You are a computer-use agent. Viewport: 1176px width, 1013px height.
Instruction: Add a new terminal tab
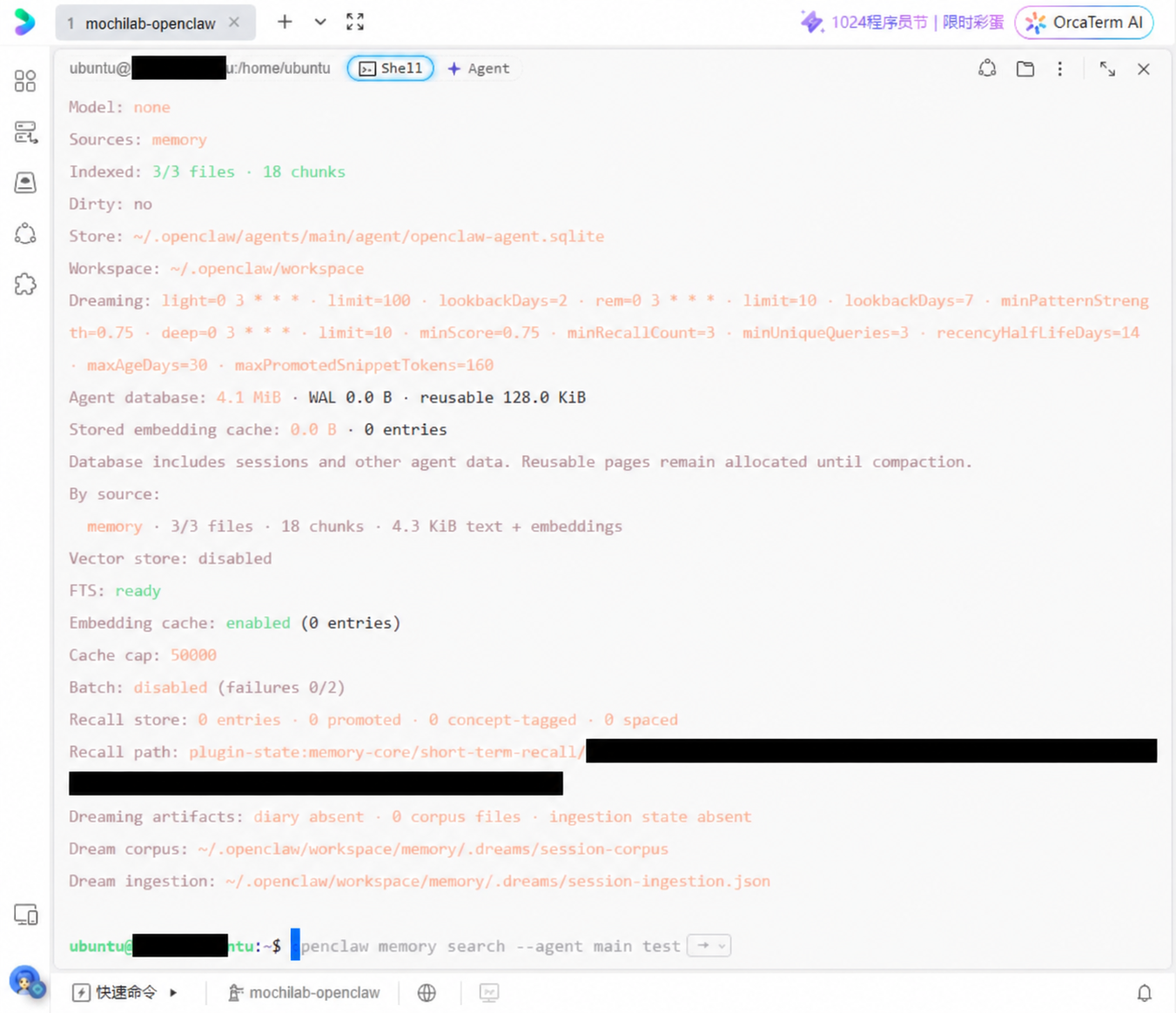tap(285, 22)
